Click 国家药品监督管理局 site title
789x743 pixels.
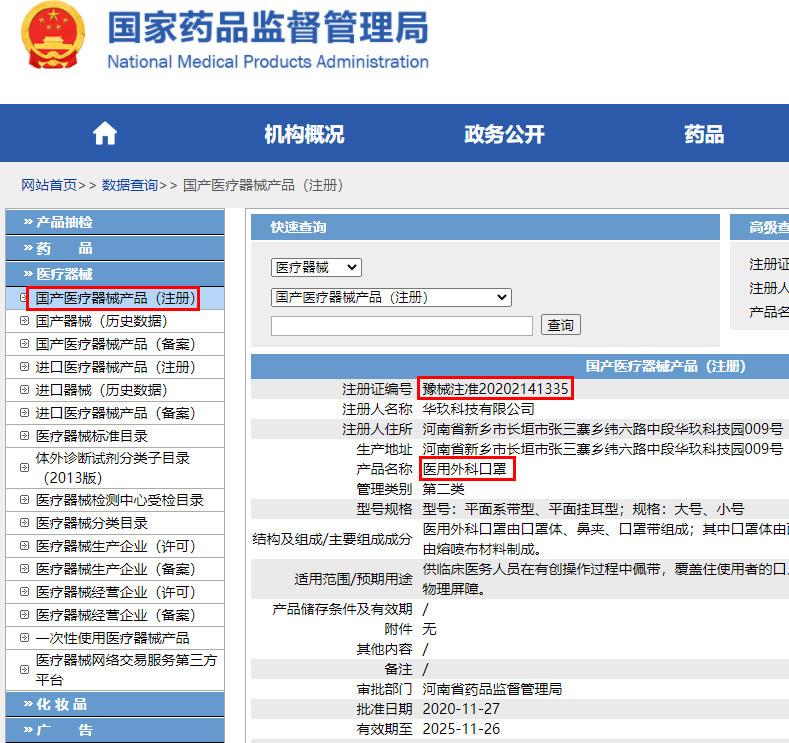[x=268, y=28]
